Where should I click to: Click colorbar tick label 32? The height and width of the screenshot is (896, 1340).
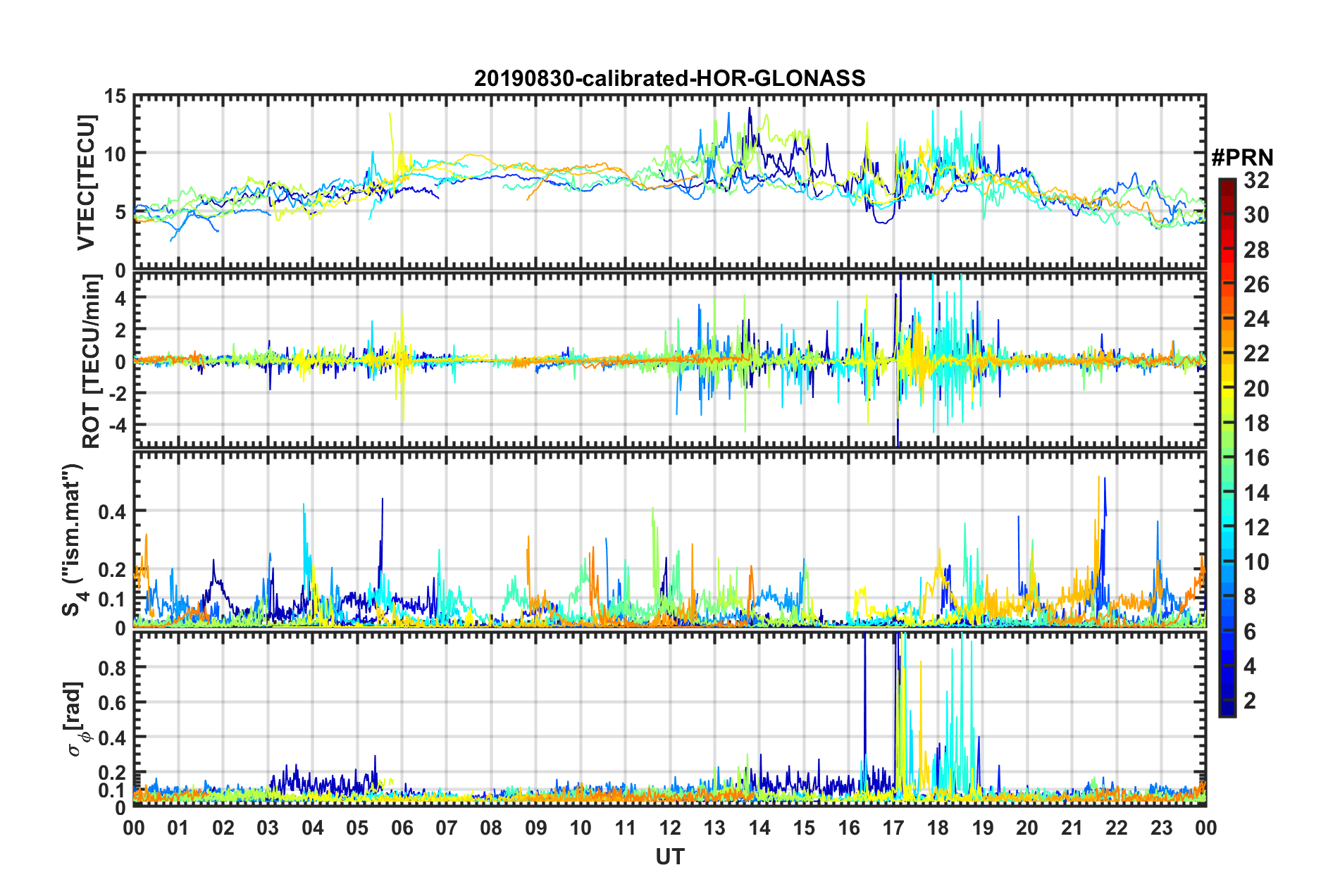[1256, 180]
